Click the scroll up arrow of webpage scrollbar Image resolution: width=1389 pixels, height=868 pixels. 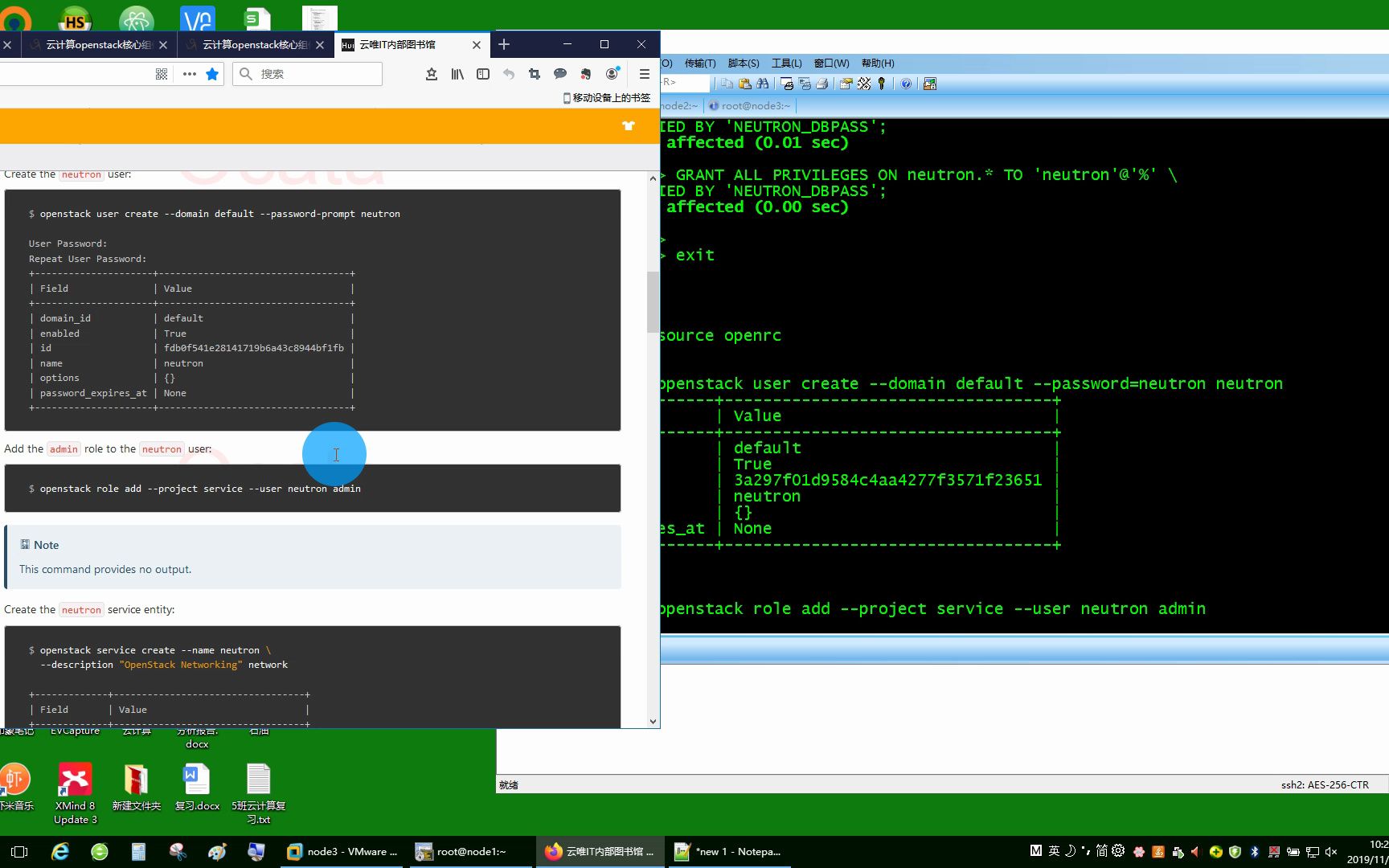click(x=653, y=178)
